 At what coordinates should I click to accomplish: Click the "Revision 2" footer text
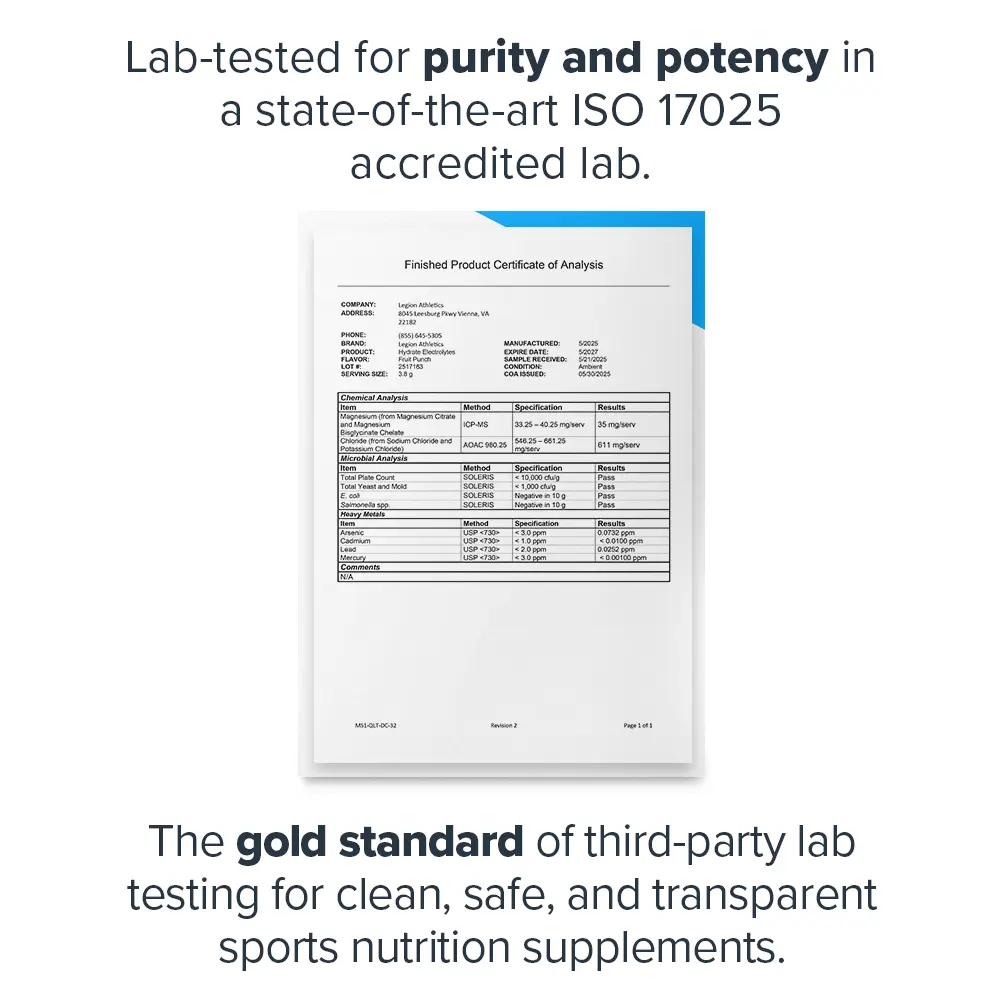coord(503,725)
